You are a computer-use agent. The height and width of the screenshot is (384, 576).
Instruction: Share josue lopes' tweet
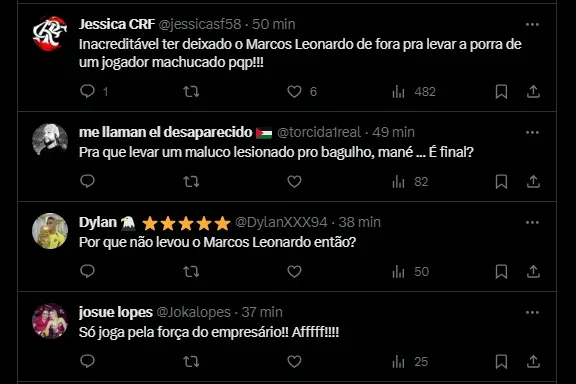(533, 361)
